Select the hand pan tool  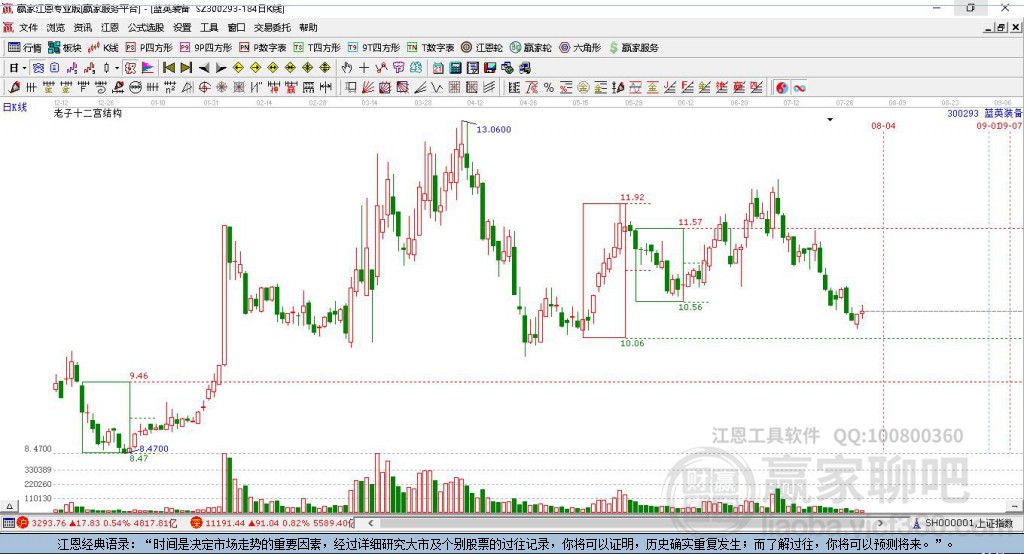(347, 68)
